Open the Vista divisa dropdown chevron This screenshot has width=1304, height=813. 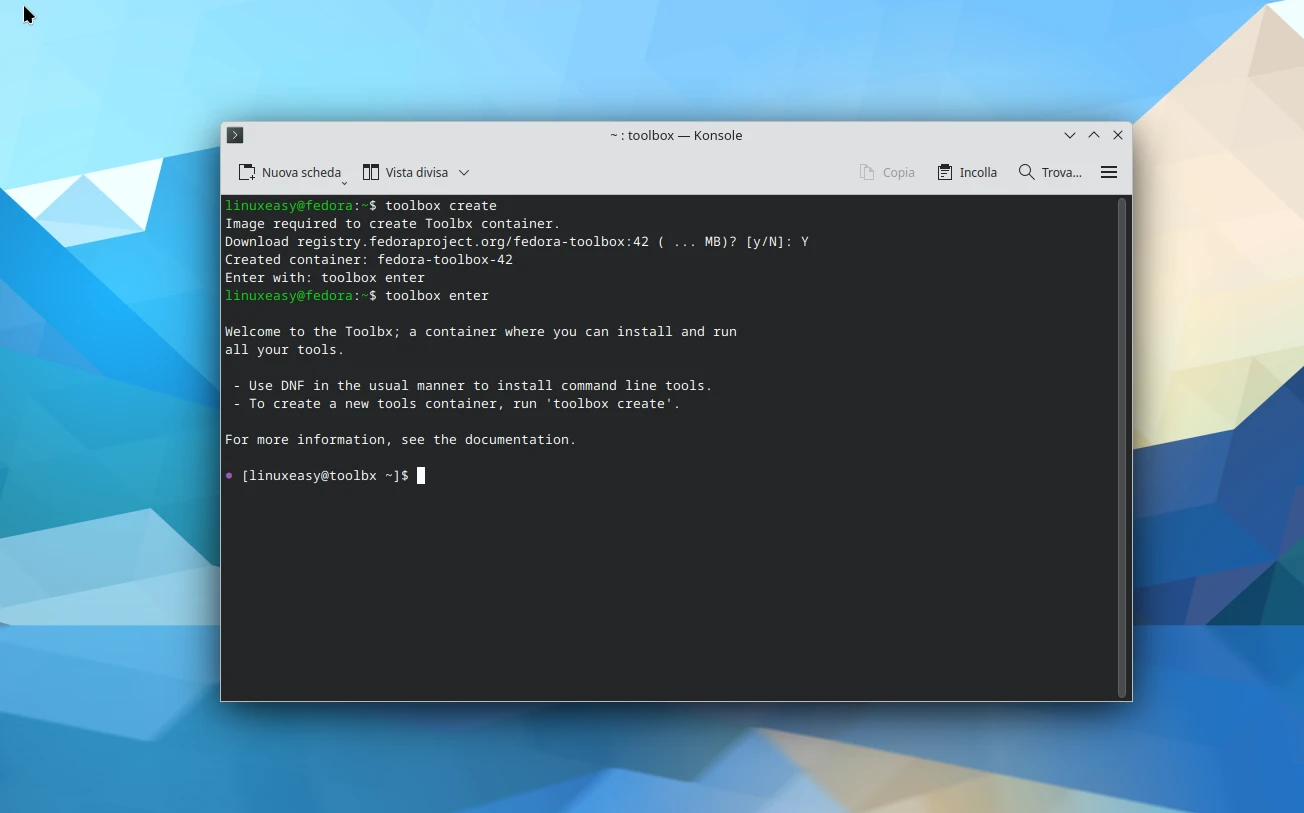click(x=464, y=173)
